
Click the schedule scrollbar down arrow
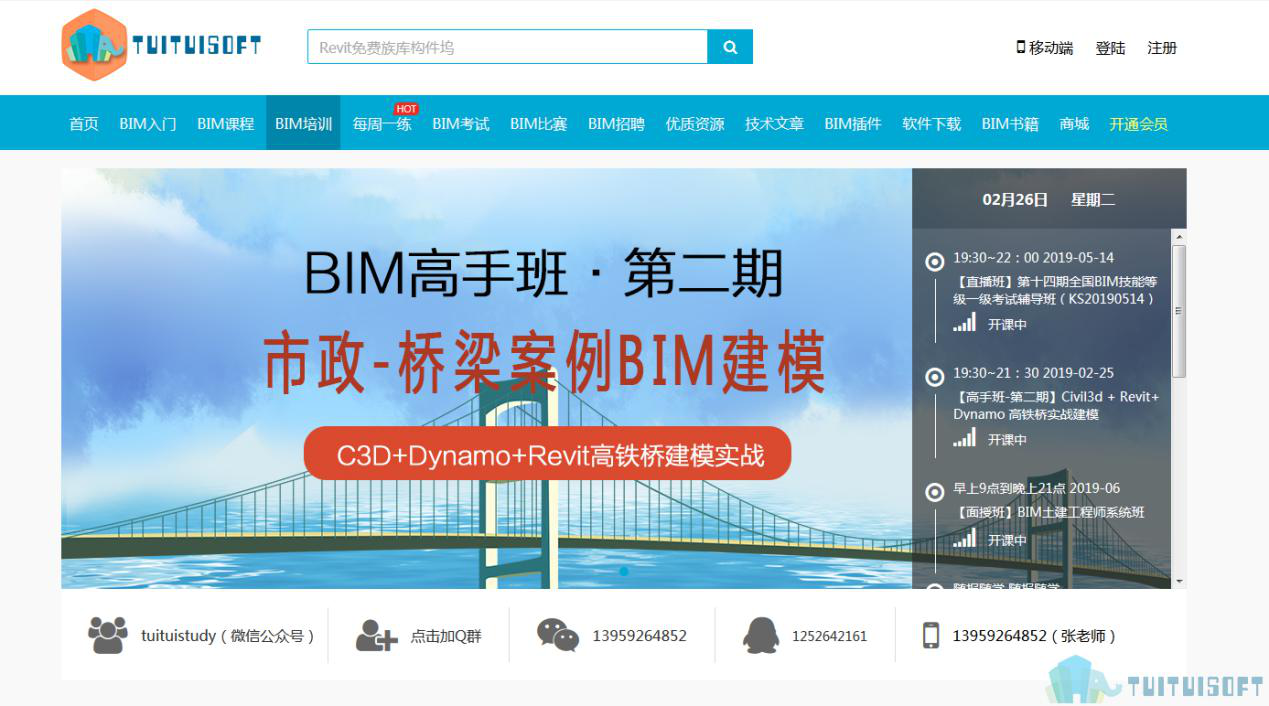coord(1179,581)
